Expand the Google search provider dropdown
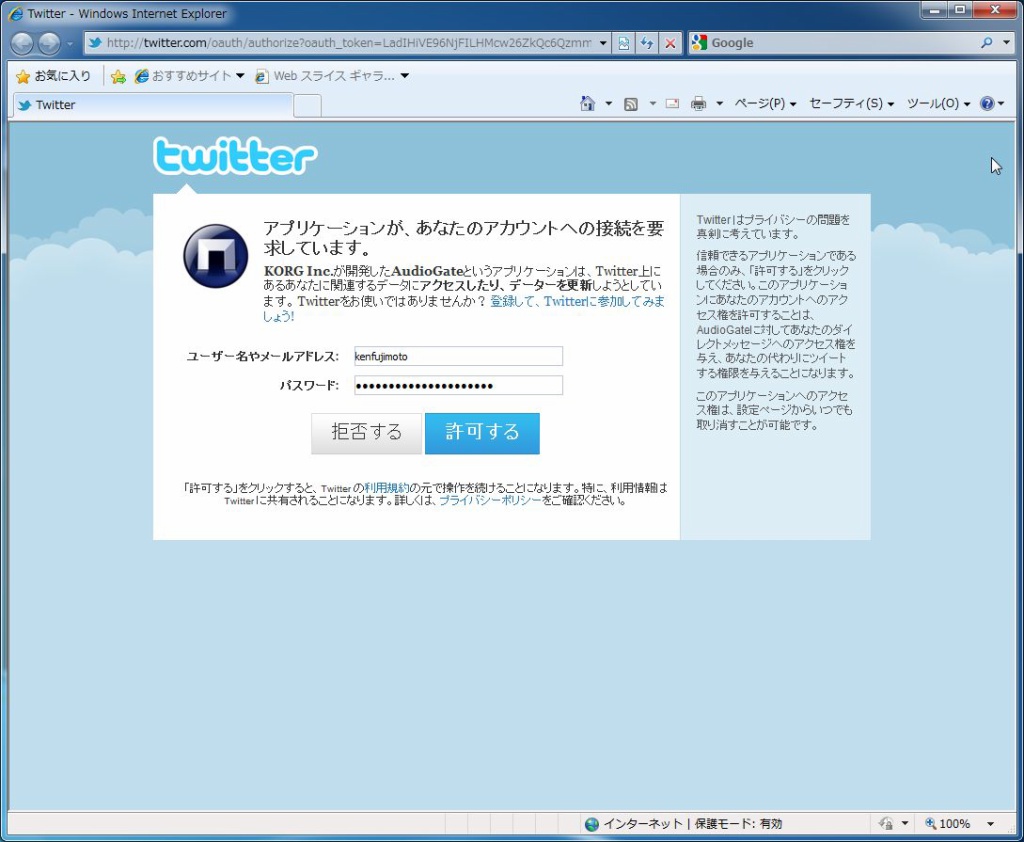Screen dimensions: 1024x842 coord(1005,43)
